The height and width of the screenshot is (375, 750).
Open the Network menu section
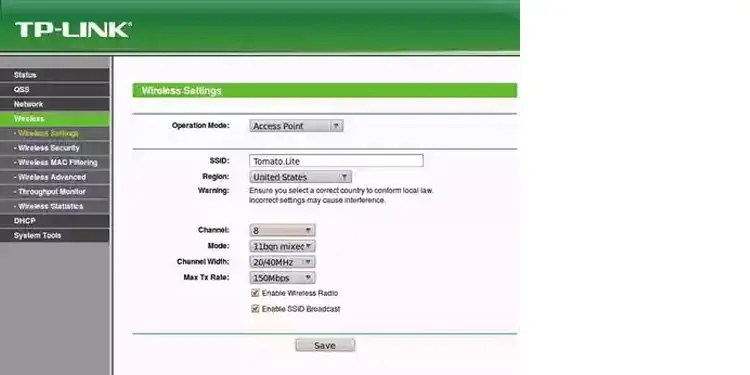pos(55,104)
